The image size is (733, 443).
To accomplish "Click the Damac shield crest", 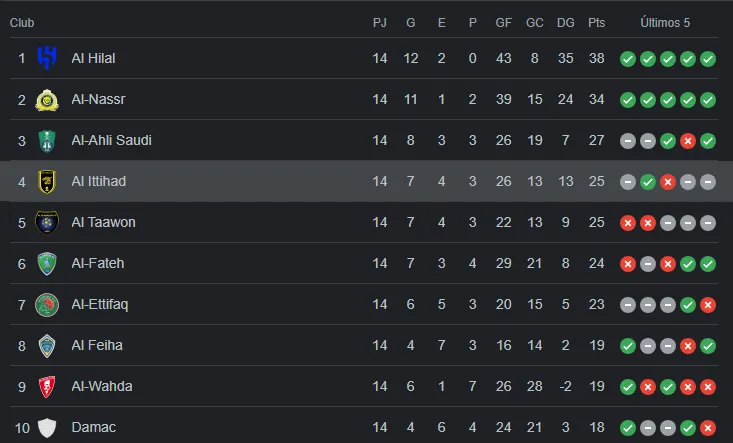I will point(47,427).
